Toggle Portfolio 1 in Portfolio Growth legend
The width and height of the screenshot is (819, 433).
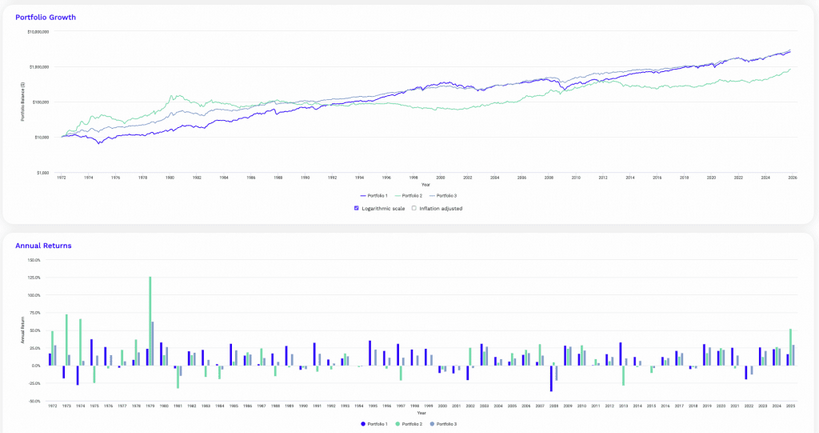pos(374,196)
